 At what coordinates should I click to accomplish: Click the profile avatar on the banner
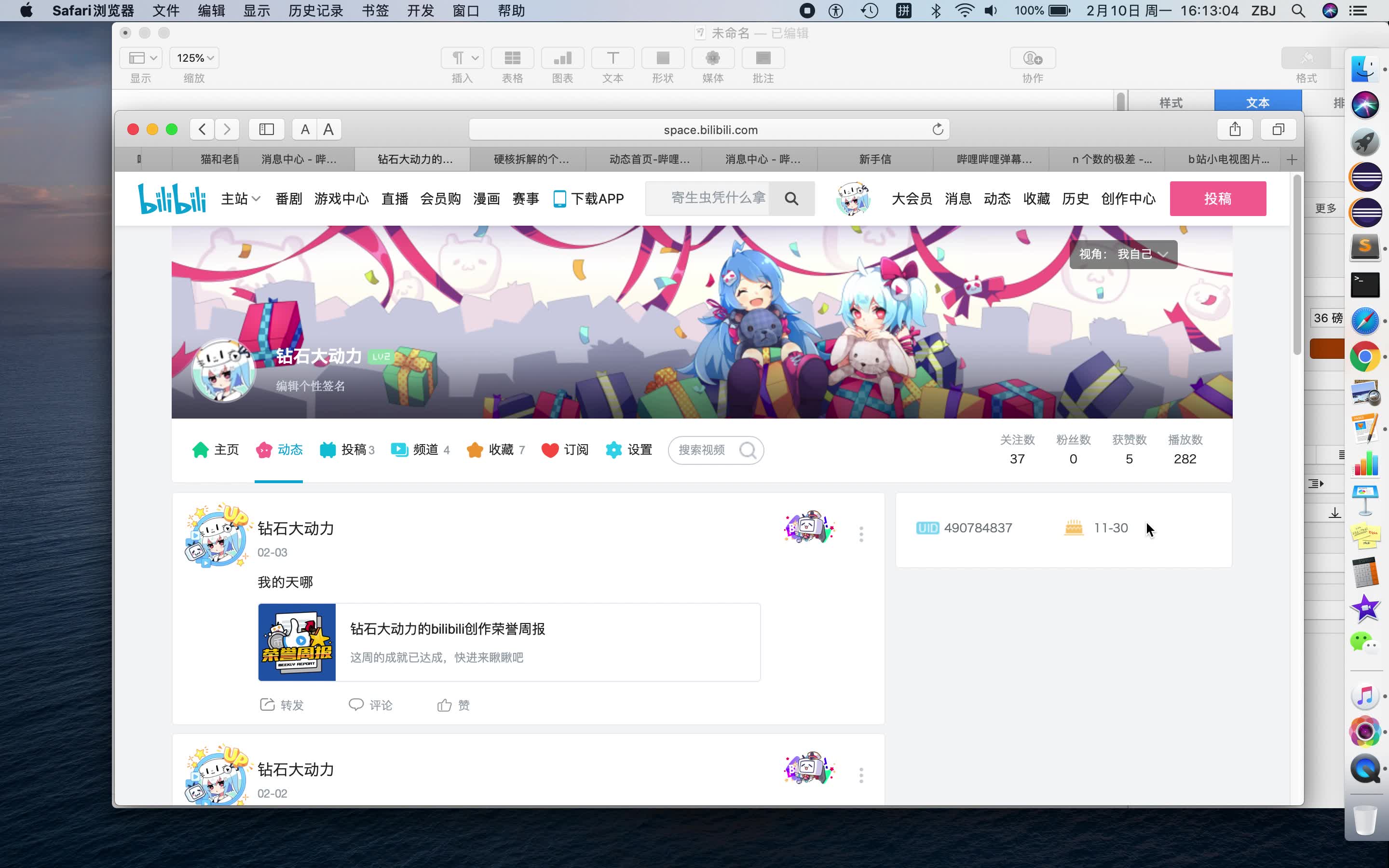tap(223, 371)
